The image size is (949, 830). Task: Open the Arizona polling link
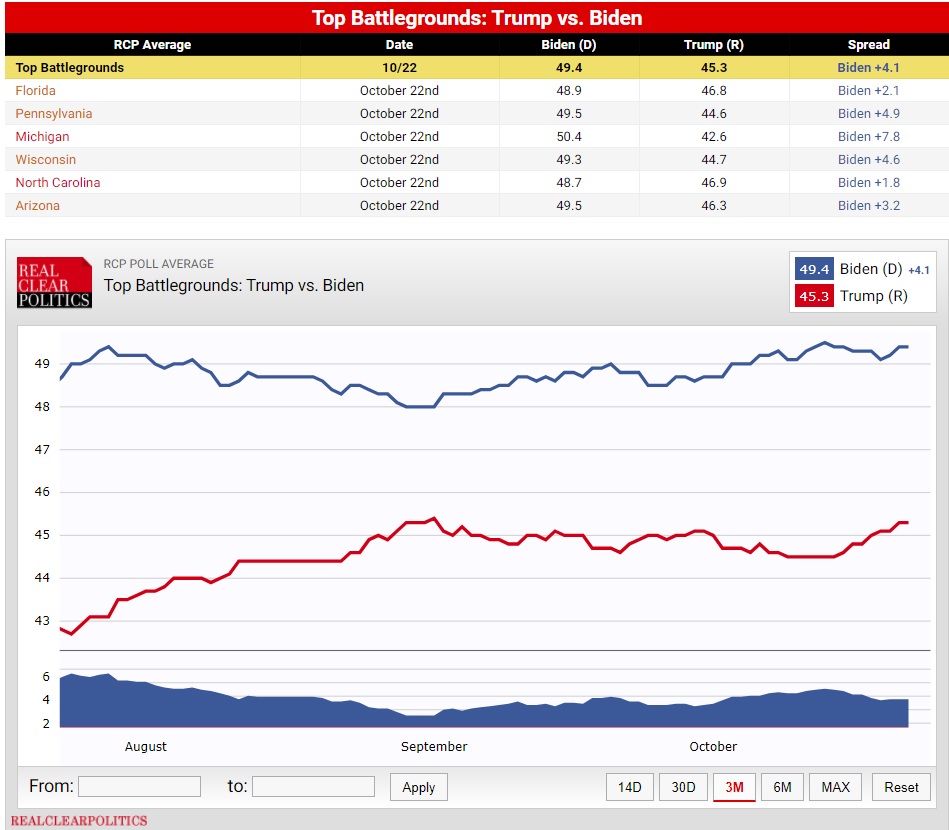37,205
